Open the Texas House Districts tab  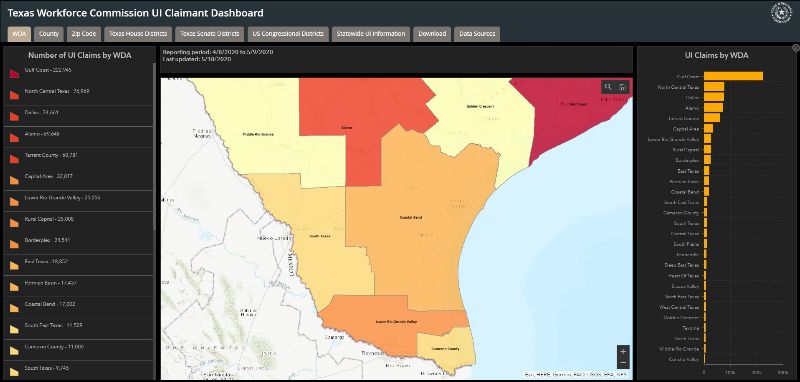138,34
